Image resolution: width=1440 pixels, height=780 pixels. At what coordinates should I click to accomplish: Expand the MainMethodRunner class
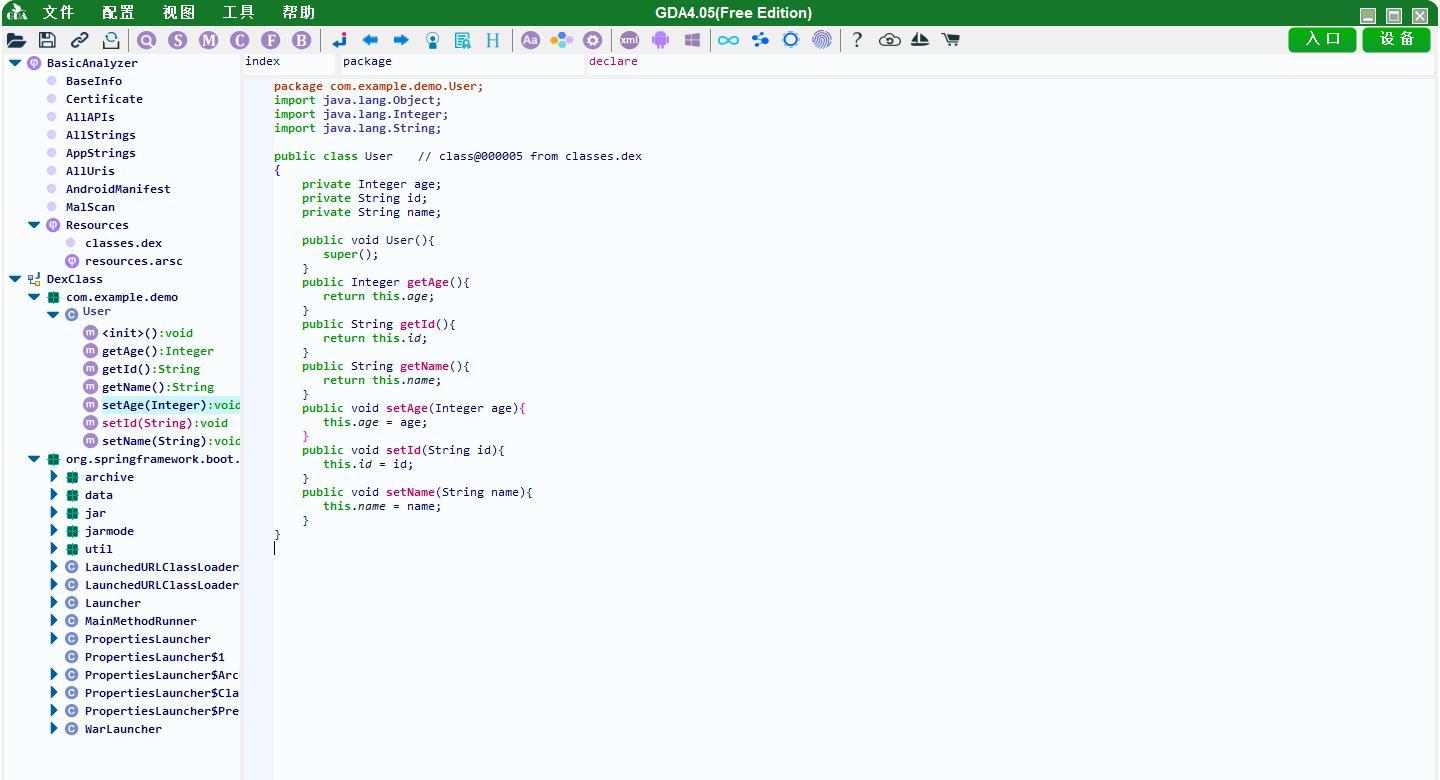pos(54,621)
